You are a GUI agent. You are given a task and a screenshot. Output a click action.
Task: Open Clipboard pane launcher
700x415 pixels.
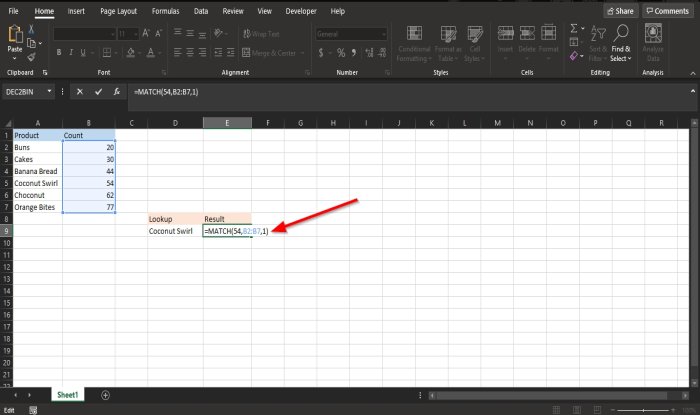click(x=45, y=72)
